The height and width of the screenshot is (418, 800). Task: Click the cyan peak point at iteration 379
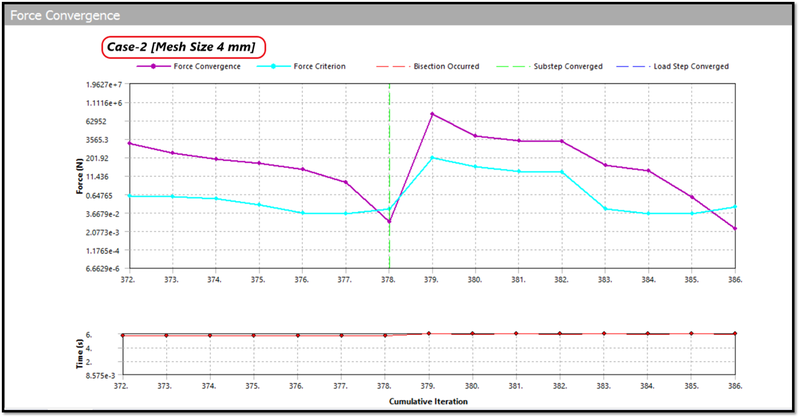[432, 158]
